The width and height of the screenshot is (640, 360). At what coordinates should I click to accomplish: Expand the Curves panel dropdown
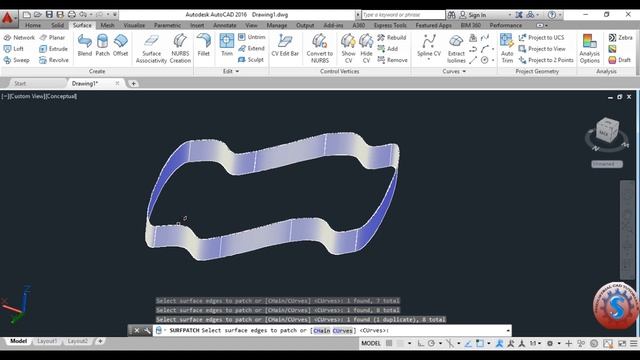454,71
